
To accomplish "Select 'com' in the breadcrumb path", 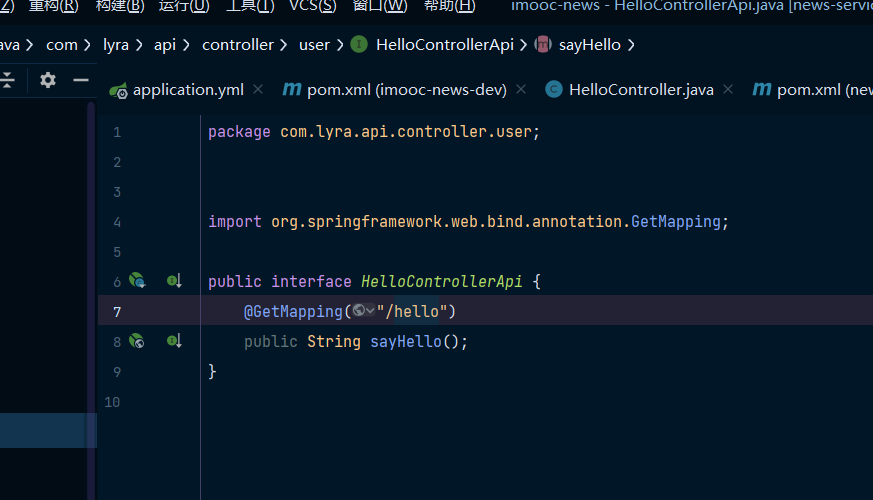I will [62, 45].
